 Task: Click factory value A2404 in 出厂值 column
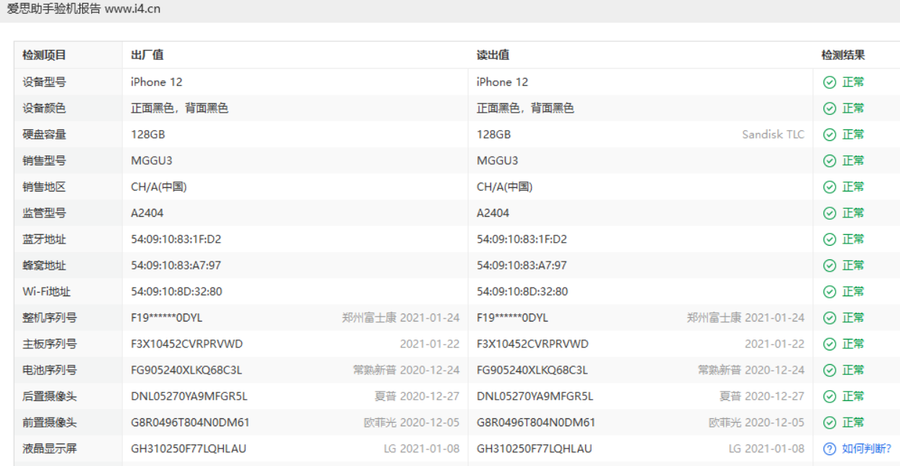148,213
